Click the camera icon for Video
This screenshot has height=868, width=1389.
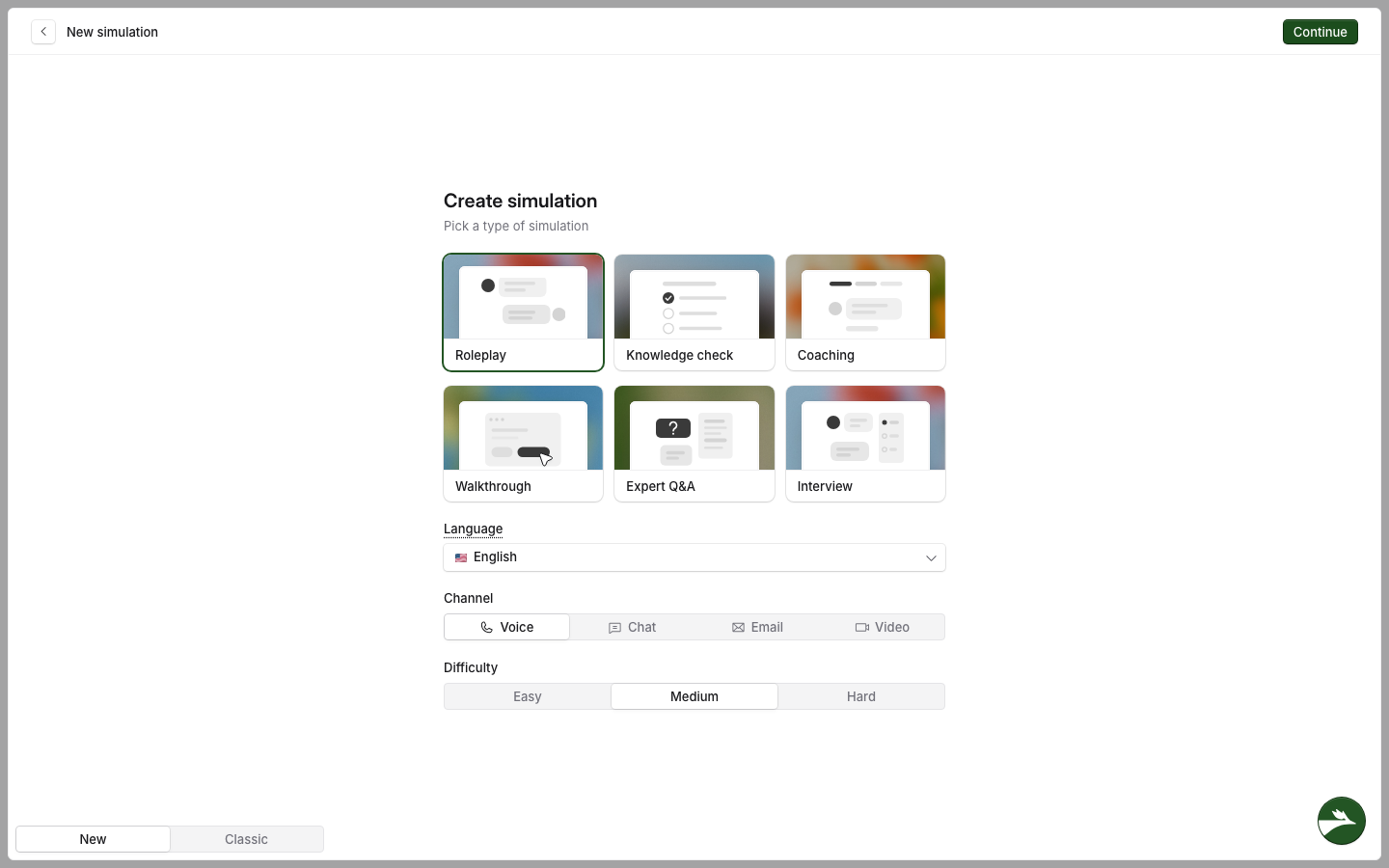point(861,628)
